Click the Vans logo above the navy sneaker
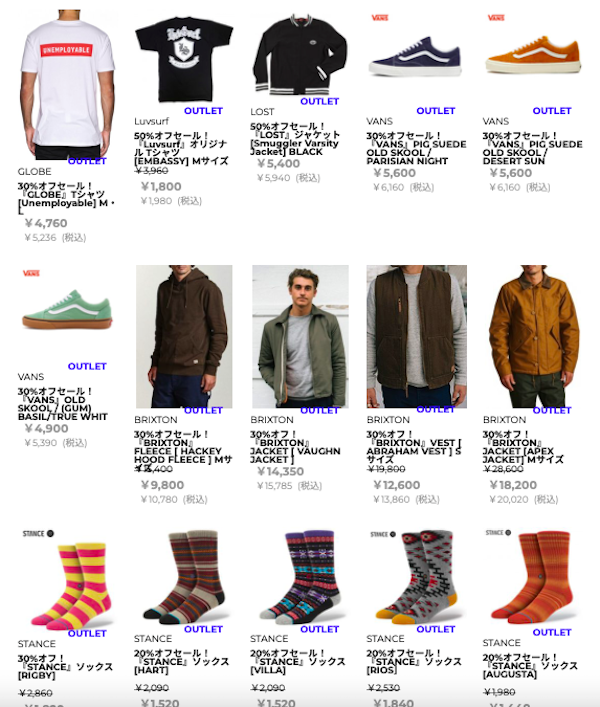Screen dimensions: 600x707 click(380, 18)
